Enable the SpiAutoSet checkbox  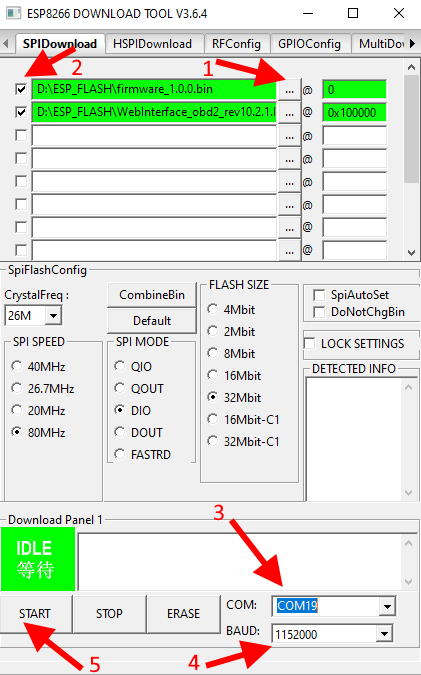(319, 295)
